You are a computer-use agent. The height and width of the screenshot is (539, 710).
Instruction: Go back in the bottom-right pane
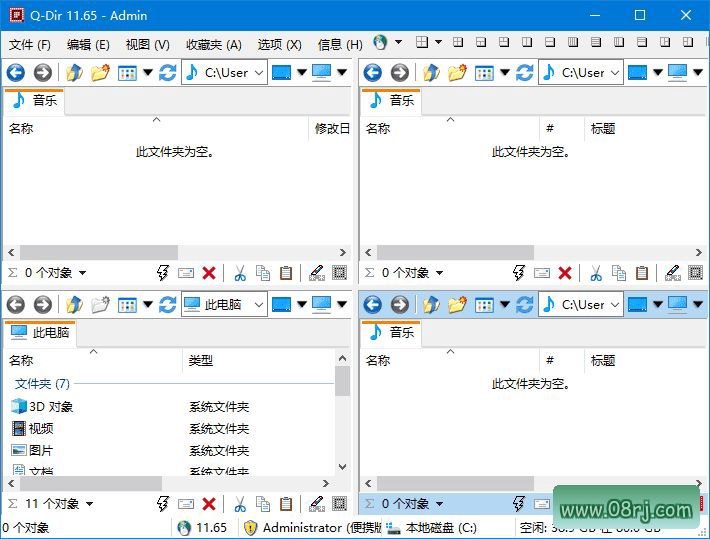(372, 304)
